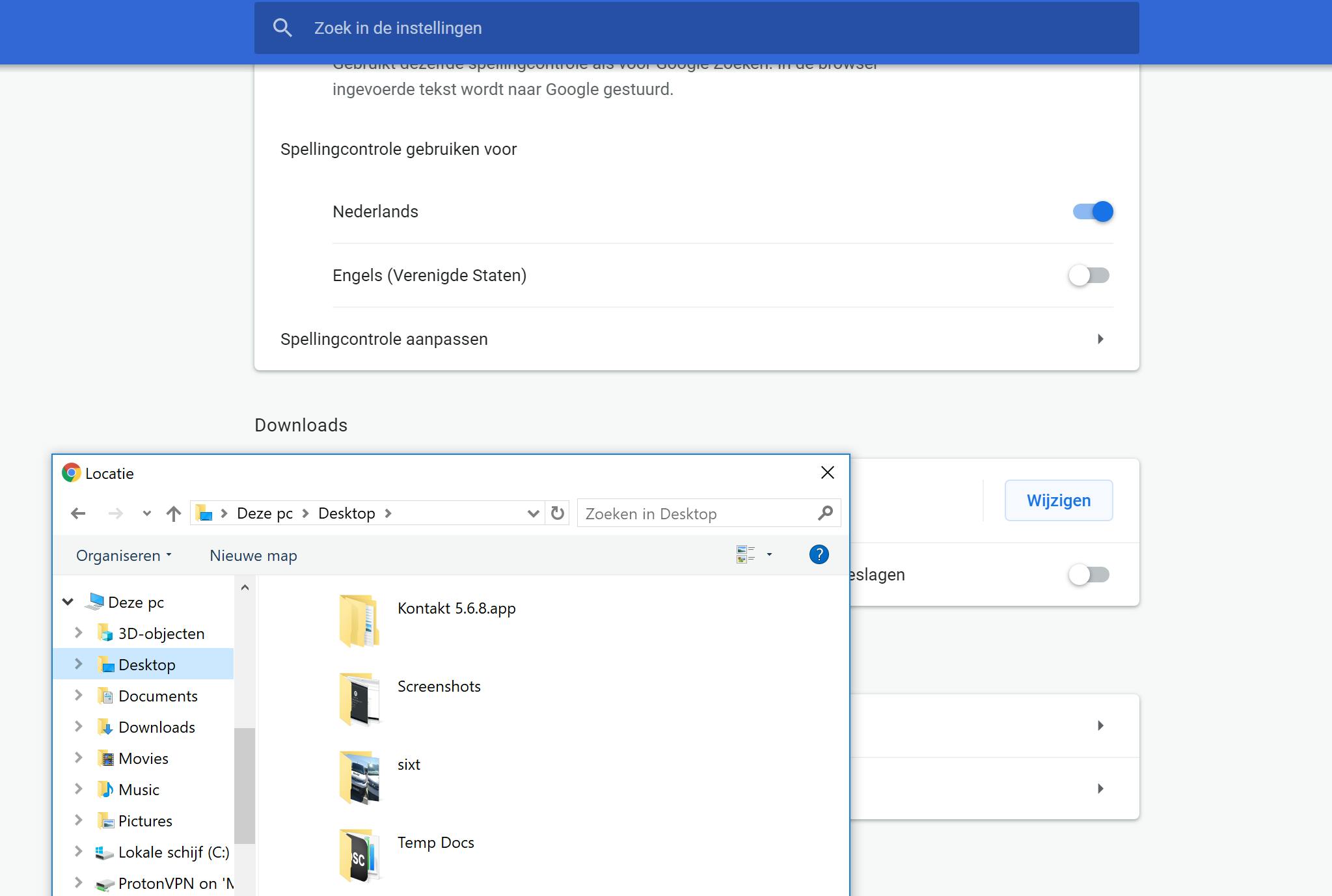The width and height of the screenshot is (1332, 896).
Task: Refresh the Desktop folder listing
Action: click(558, 513)
